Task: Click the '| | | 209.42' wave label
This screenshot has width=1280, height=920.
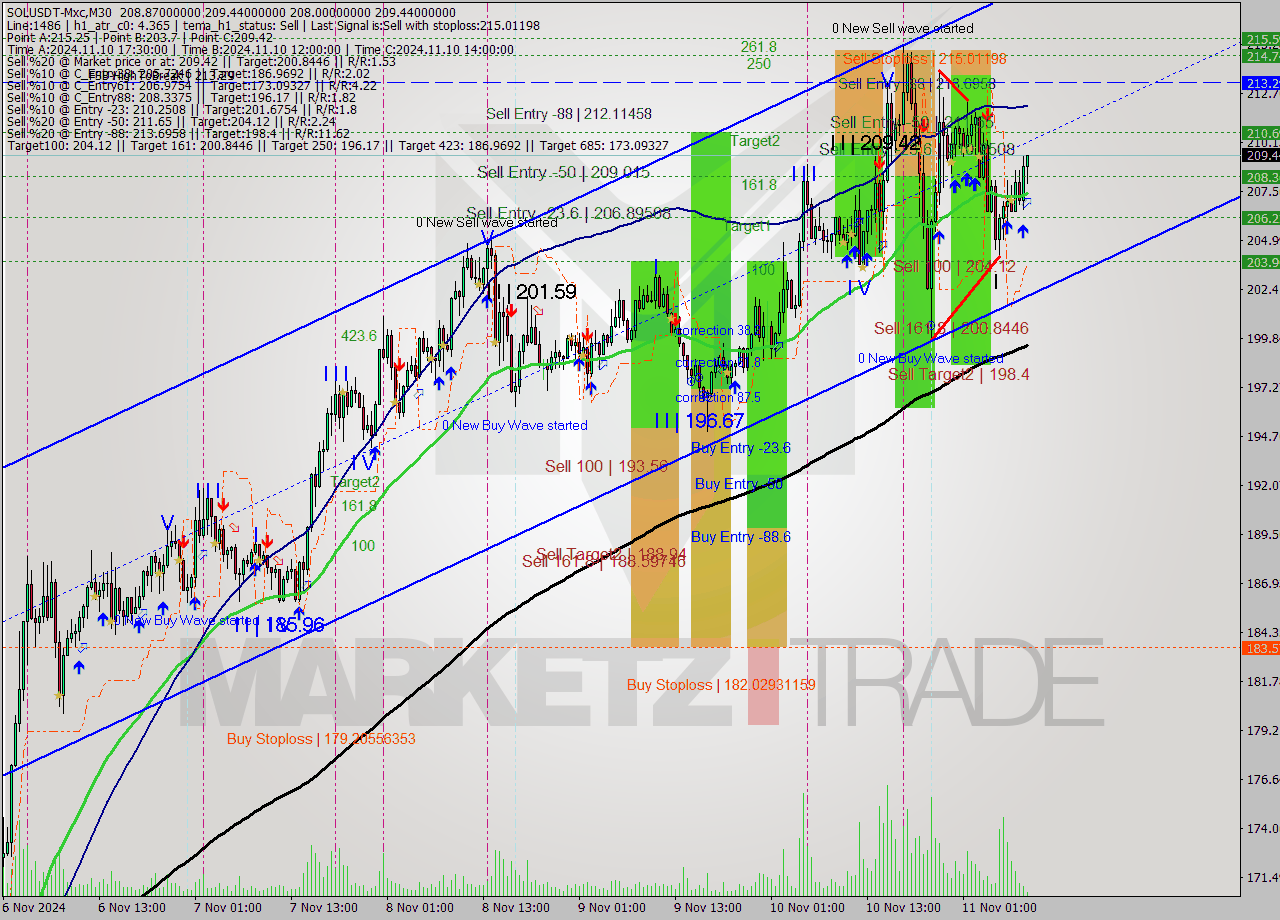Action: tap(876, 144)
